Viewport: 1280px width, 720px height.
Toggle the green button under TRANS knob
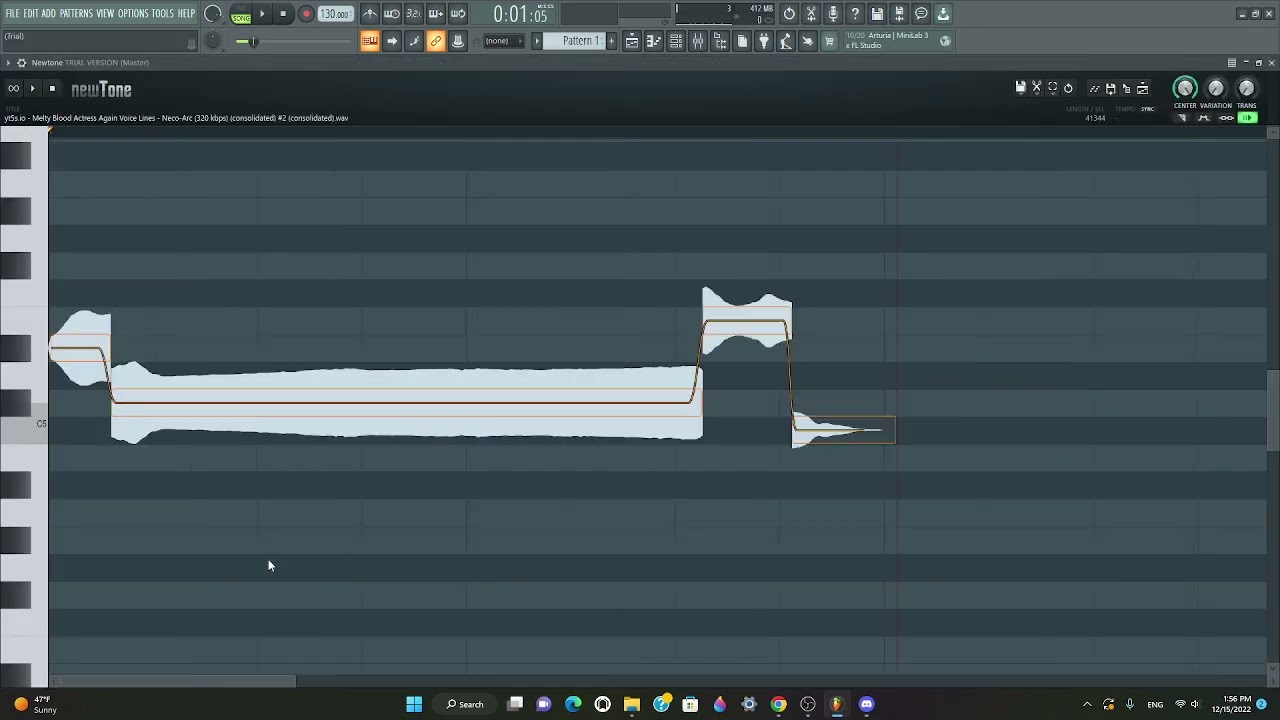pyautogui.click(x=1247, y=118)
